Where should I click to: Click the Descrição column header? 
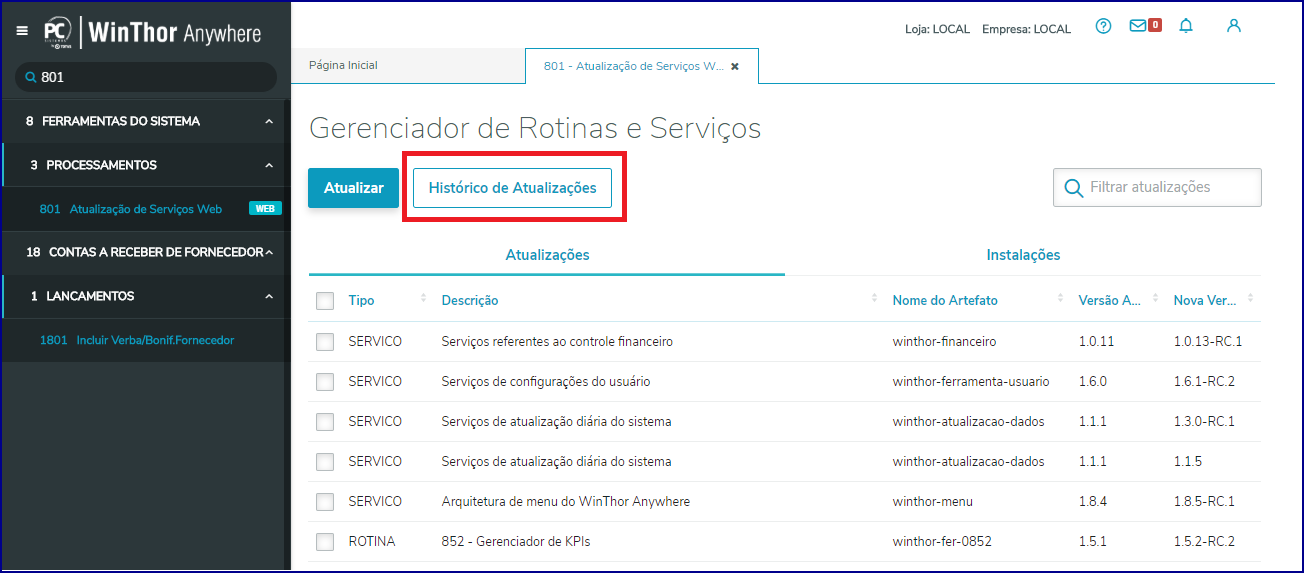click(470, 300)
